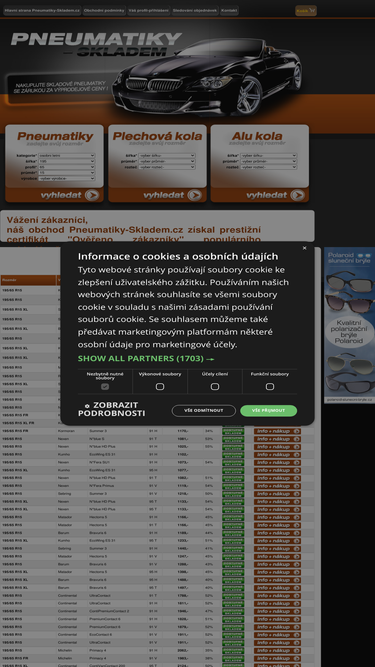This screenshot has width=375, height=667.
Task: Open the Polaroid sluneční brýle ad banner
Action: (x=349, y=325)
